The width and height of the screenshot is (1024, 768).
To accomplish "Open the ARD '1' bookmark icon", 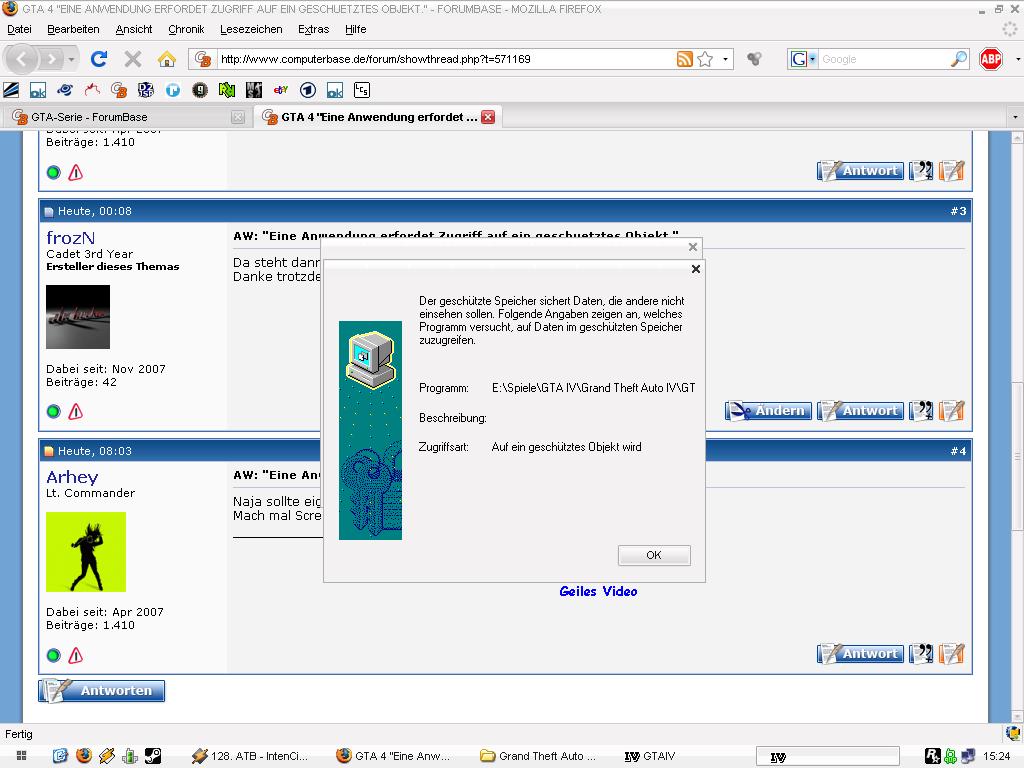I will point(308,90).
